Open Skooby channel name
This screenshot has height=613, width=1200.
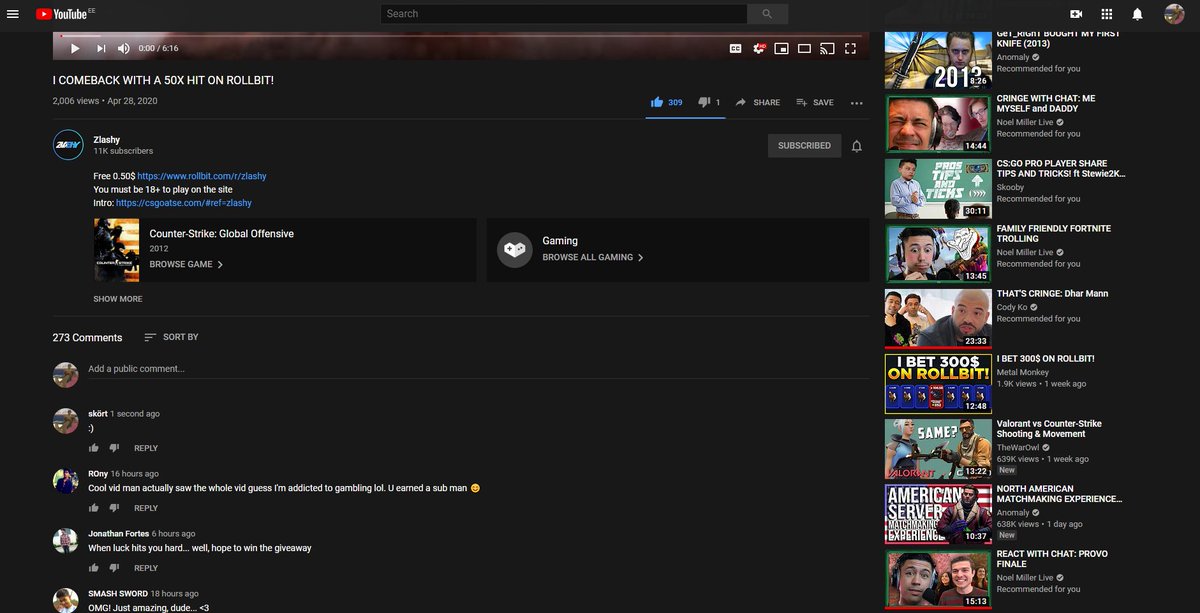(x=1011, y=188)
